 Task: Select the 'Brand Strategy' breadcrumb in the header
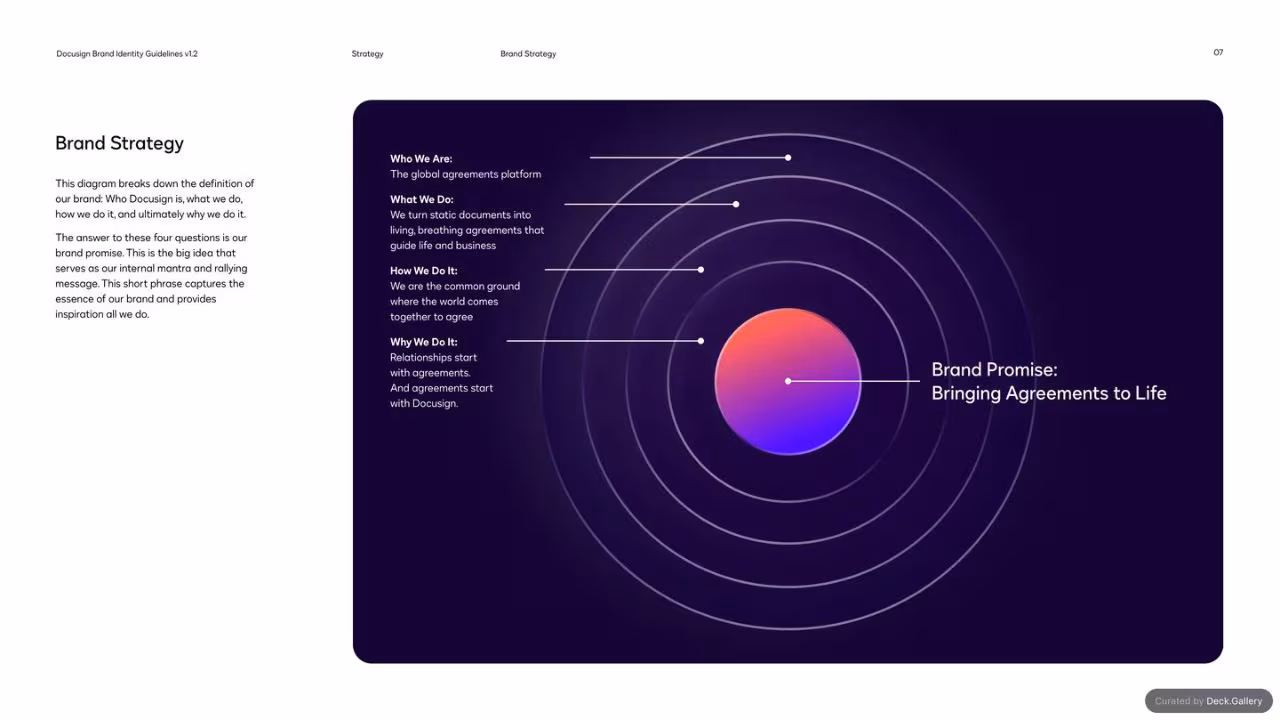coord(528,54)
